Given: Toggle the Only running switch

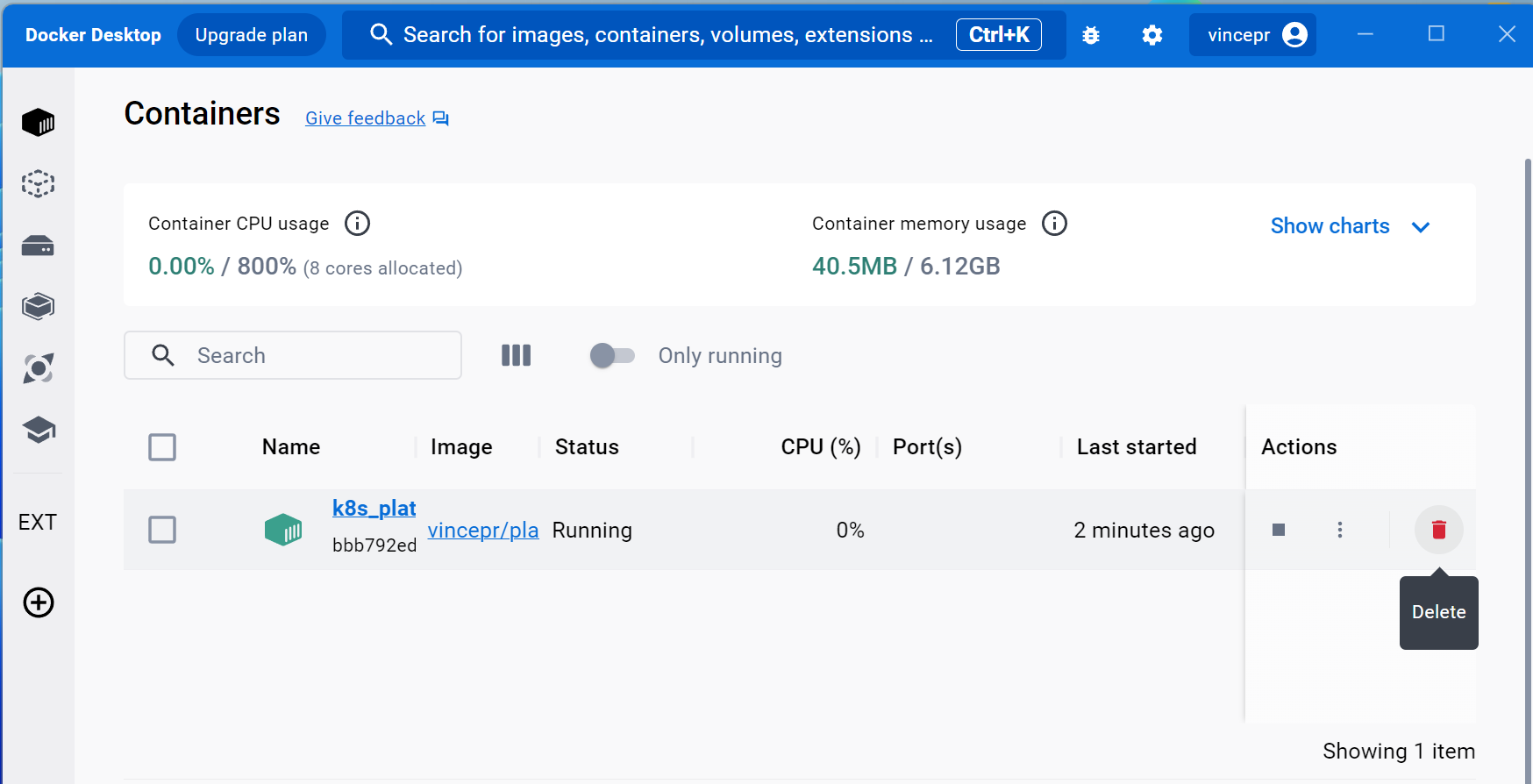Looking at the screenshot, I should click(612, 355).
